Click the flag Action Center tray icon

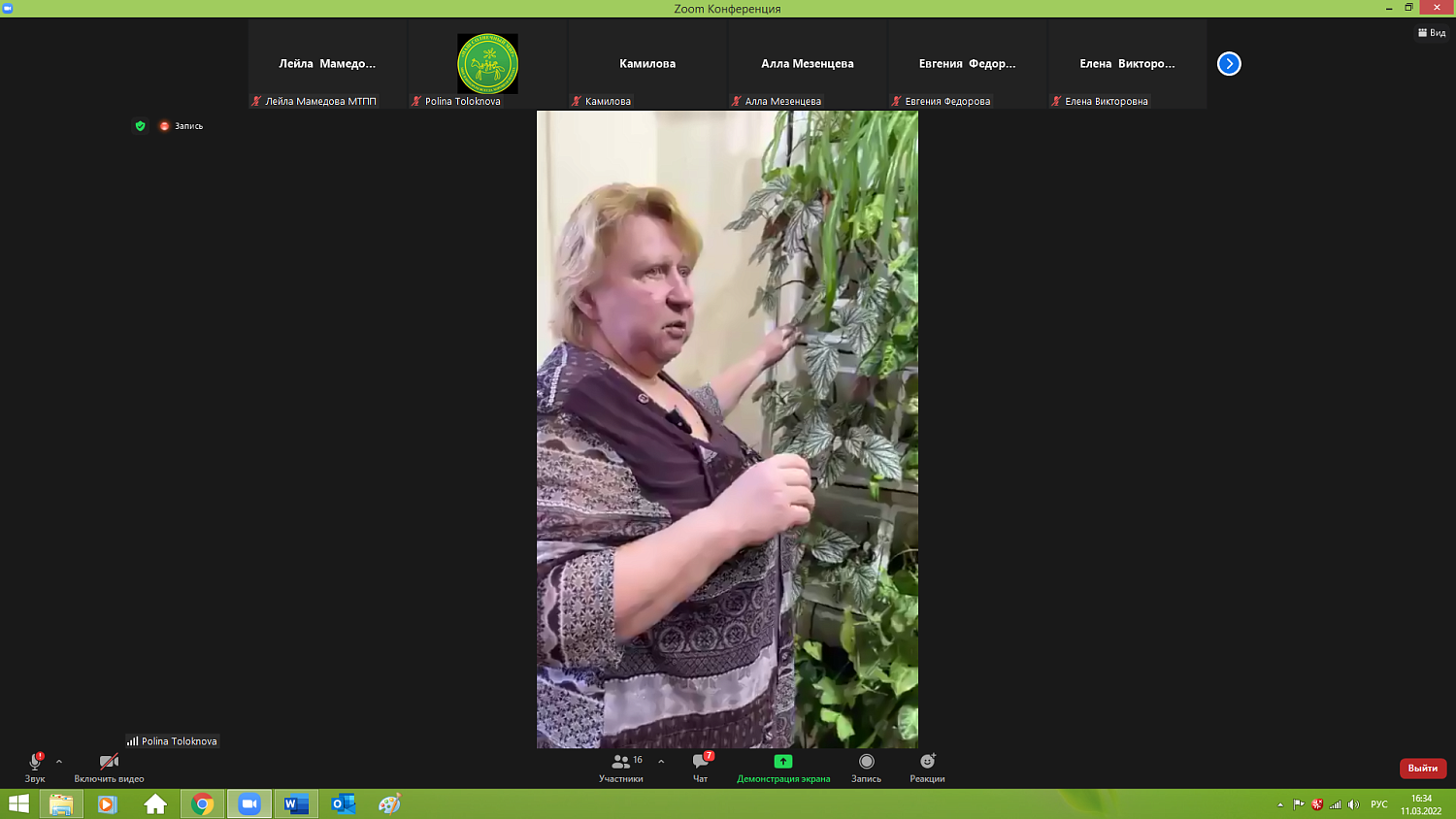[1299, 804]
